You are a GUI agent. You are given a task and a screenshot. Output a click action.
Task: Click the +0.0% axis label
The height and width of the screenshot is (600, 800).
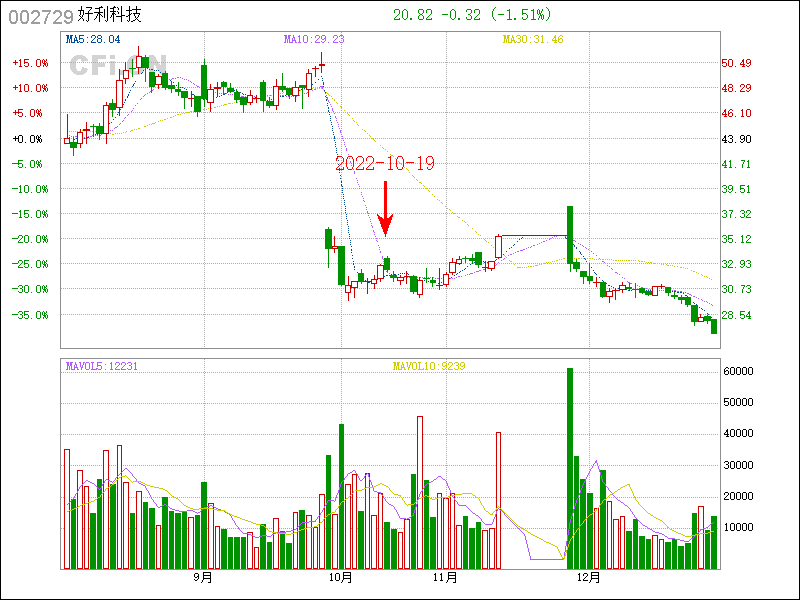click(x=27, y=139)
